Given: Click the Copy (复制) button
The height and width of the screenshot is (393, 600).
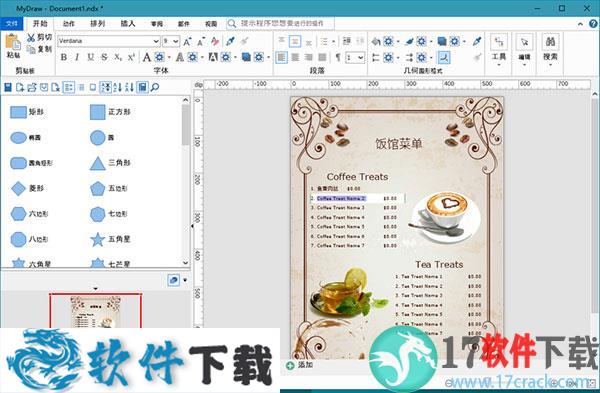Looking at the screenshot, I should [x=39, y=49].
